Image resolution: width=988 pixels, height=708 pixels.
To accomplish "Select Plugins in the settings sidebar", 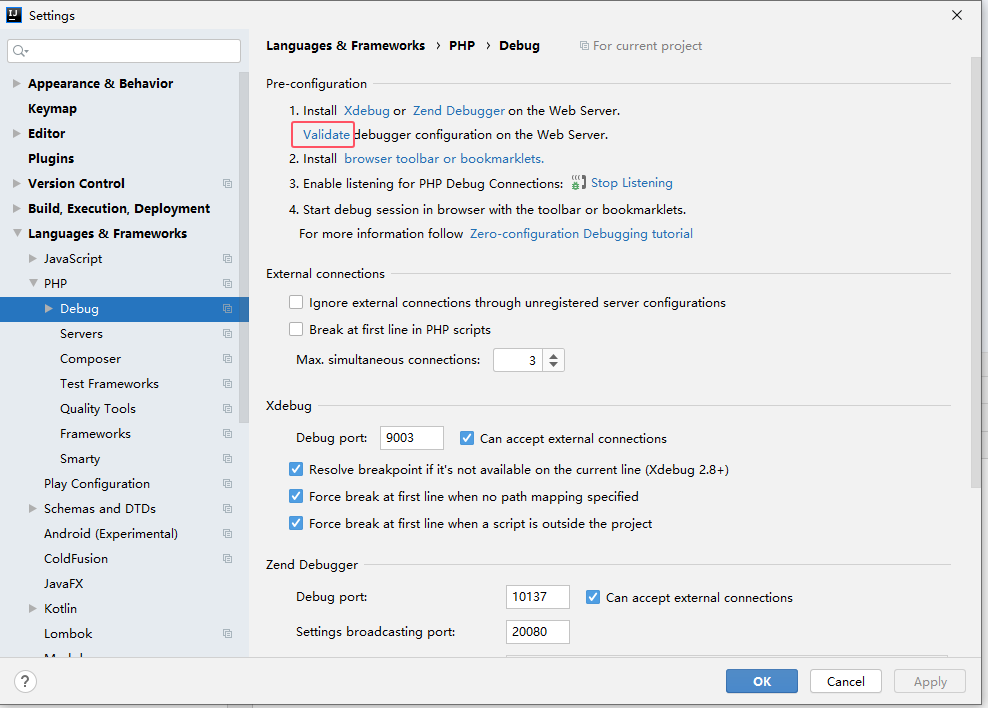I will point(51,159).
